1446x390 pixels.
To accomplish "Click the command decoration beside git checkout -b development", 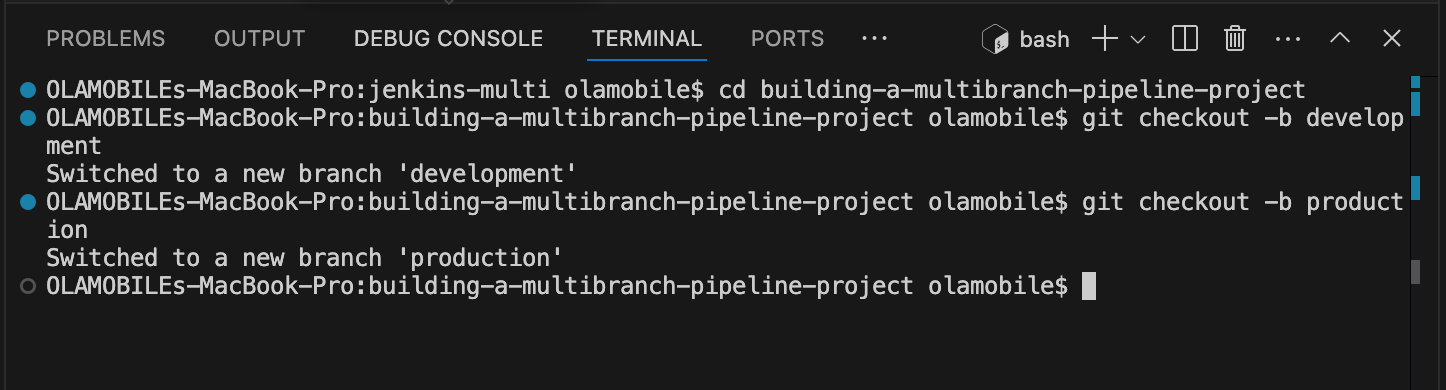I will pyautogui.click(x=28, y=118).
